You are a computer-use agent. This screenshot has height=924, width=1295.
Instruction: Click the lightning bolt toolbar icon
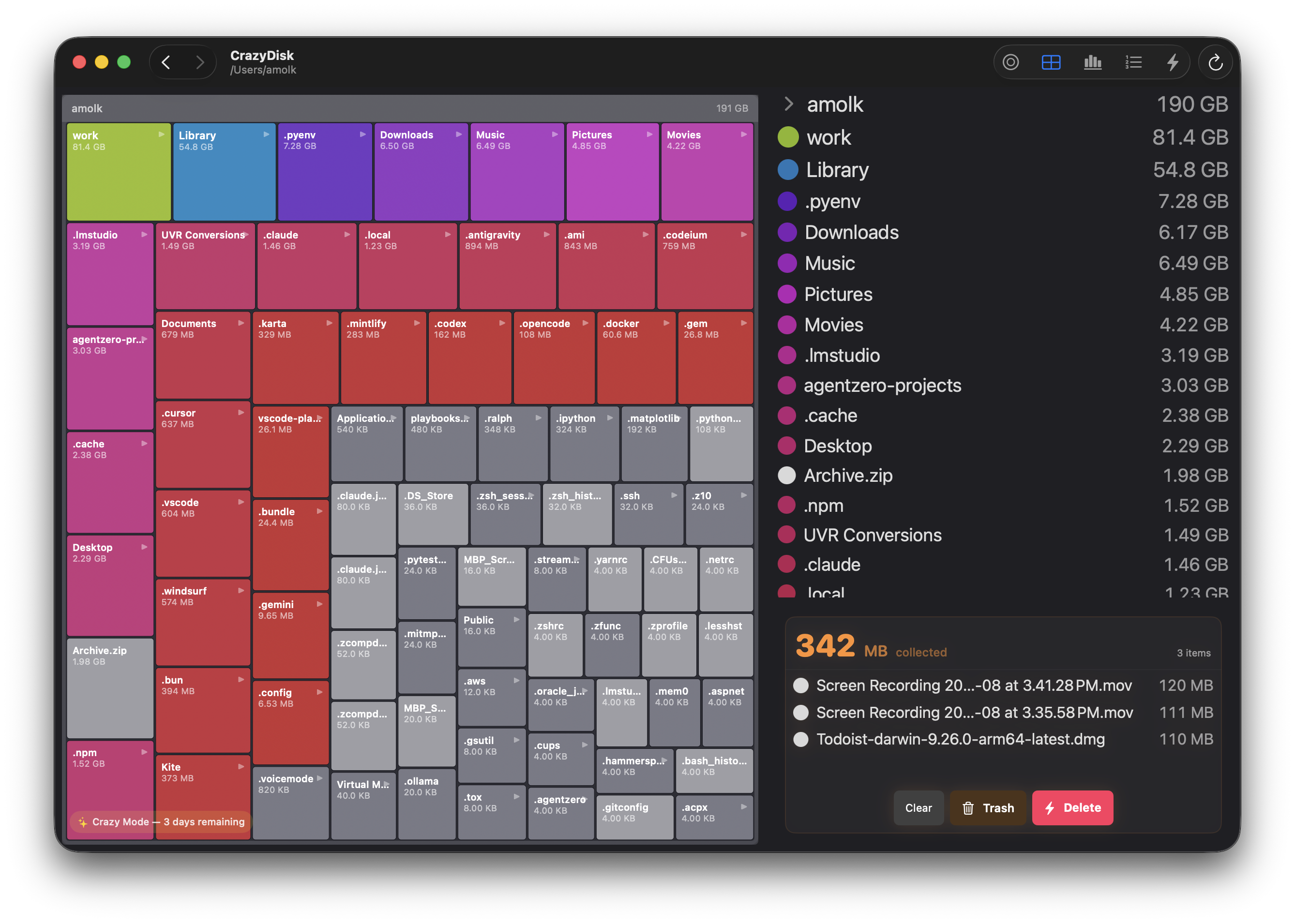[1172, 62]
